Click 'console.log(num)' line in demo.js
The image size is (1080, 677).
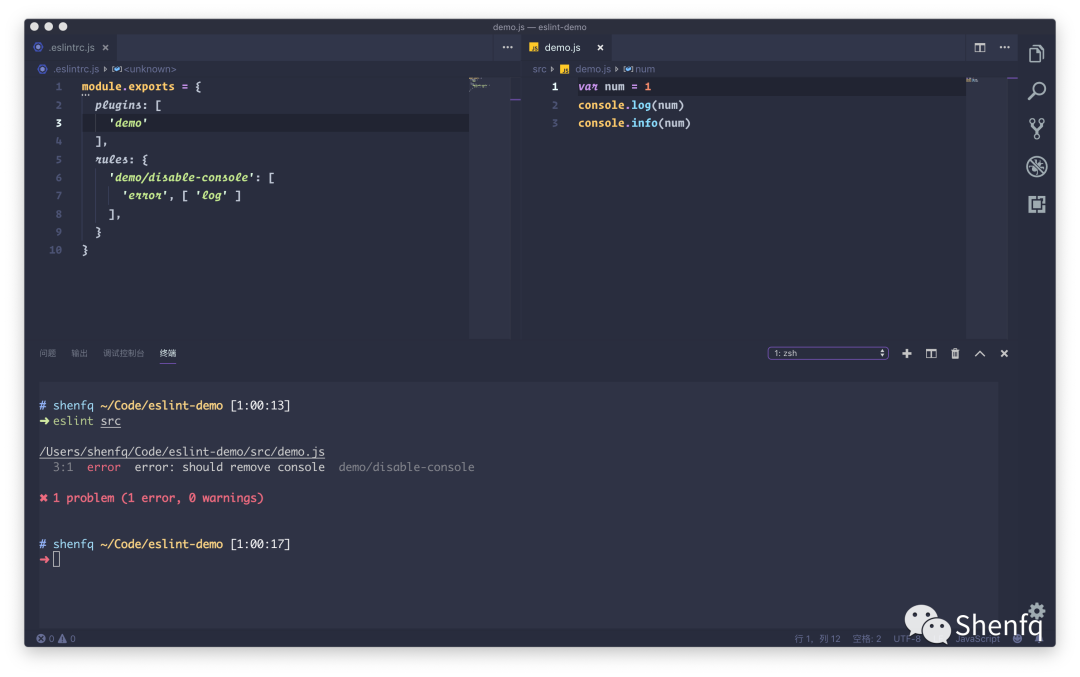tap(631, 105)
